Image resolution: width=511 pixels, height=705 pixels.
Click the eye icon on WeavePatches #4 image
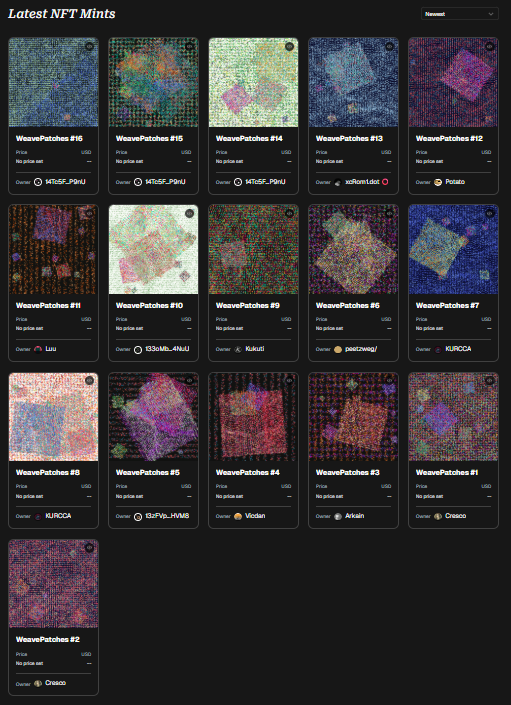[289, 380]
